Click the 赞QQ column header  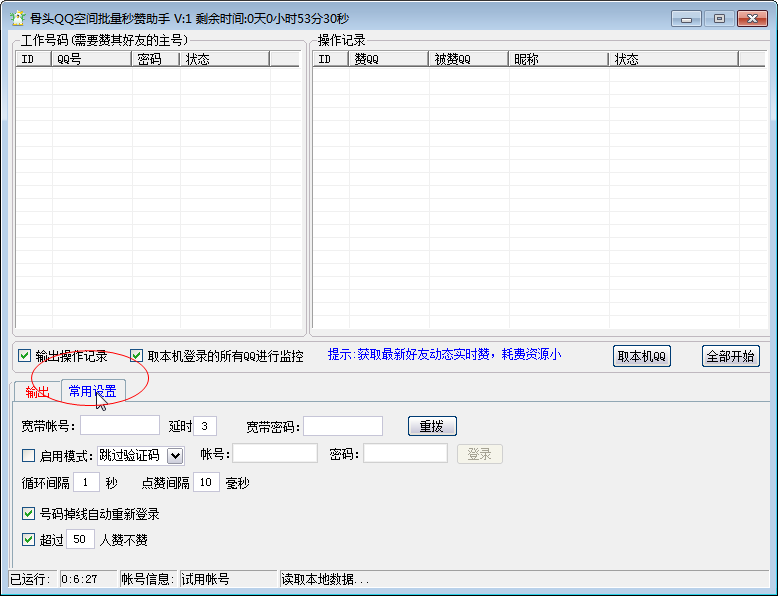(389, 59)
